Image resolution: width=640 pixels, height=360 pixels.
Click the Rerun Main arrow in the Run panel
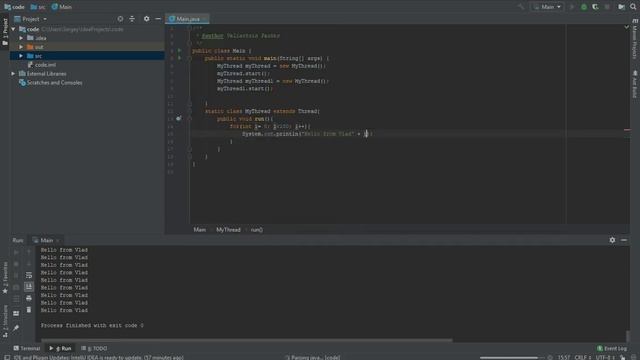[16, 252]
